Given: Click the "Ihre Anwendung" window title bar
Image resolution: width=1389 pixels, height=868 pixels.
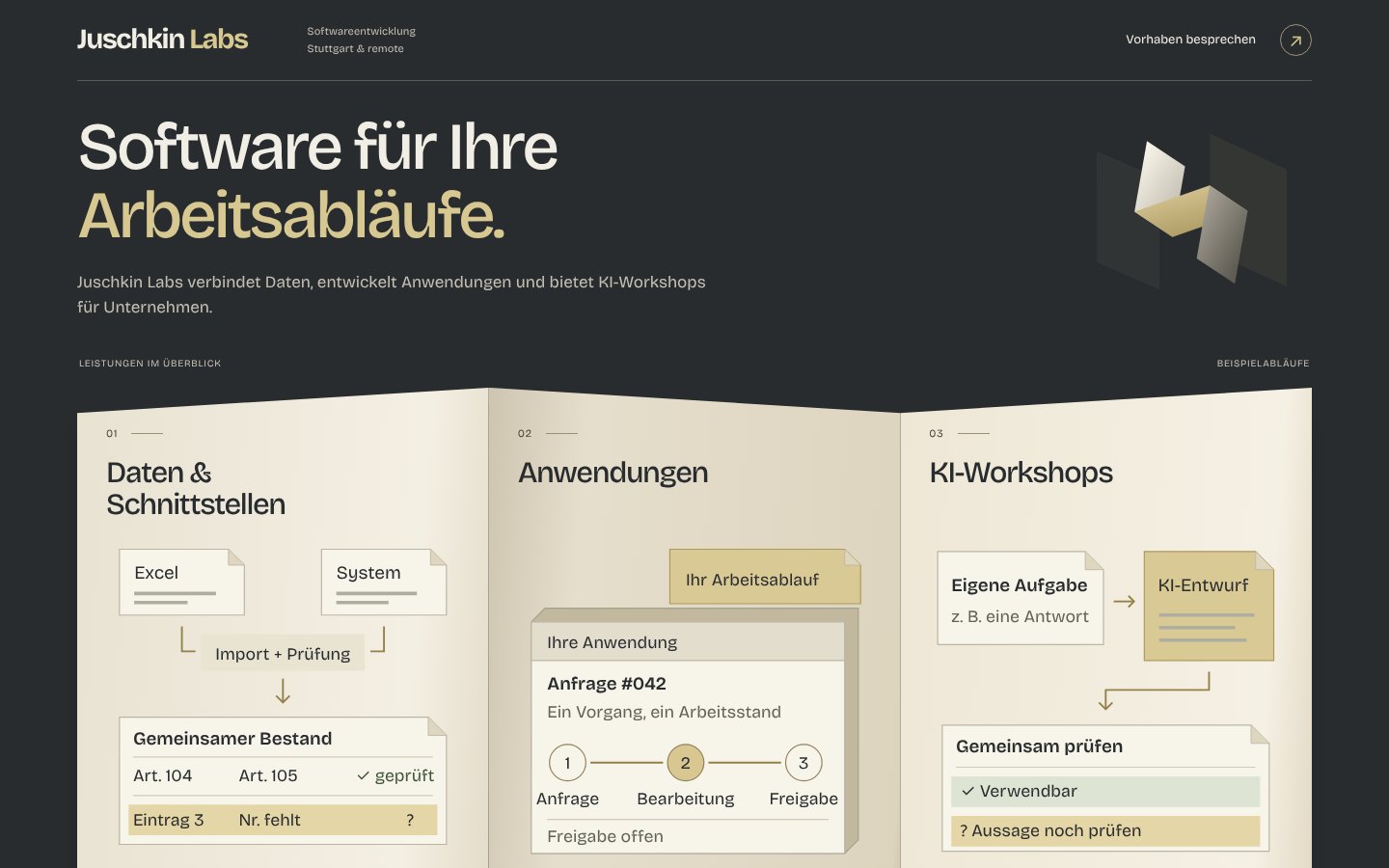Looking at the screenshot, I should point(688,642).
